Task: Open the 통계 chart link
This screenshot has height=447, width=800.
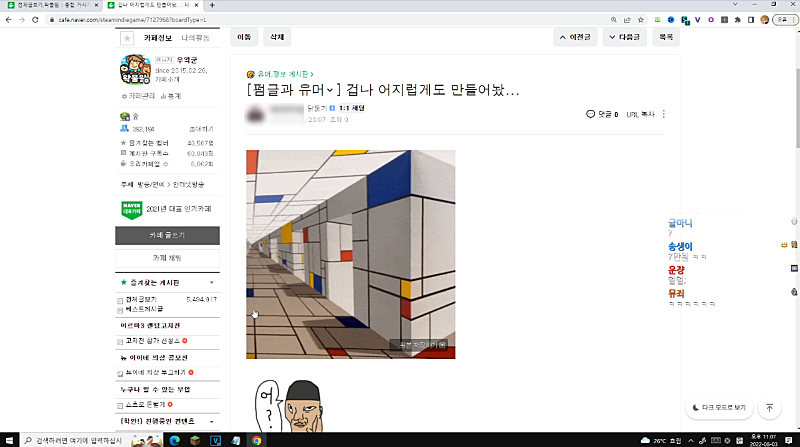Action: 171,96
